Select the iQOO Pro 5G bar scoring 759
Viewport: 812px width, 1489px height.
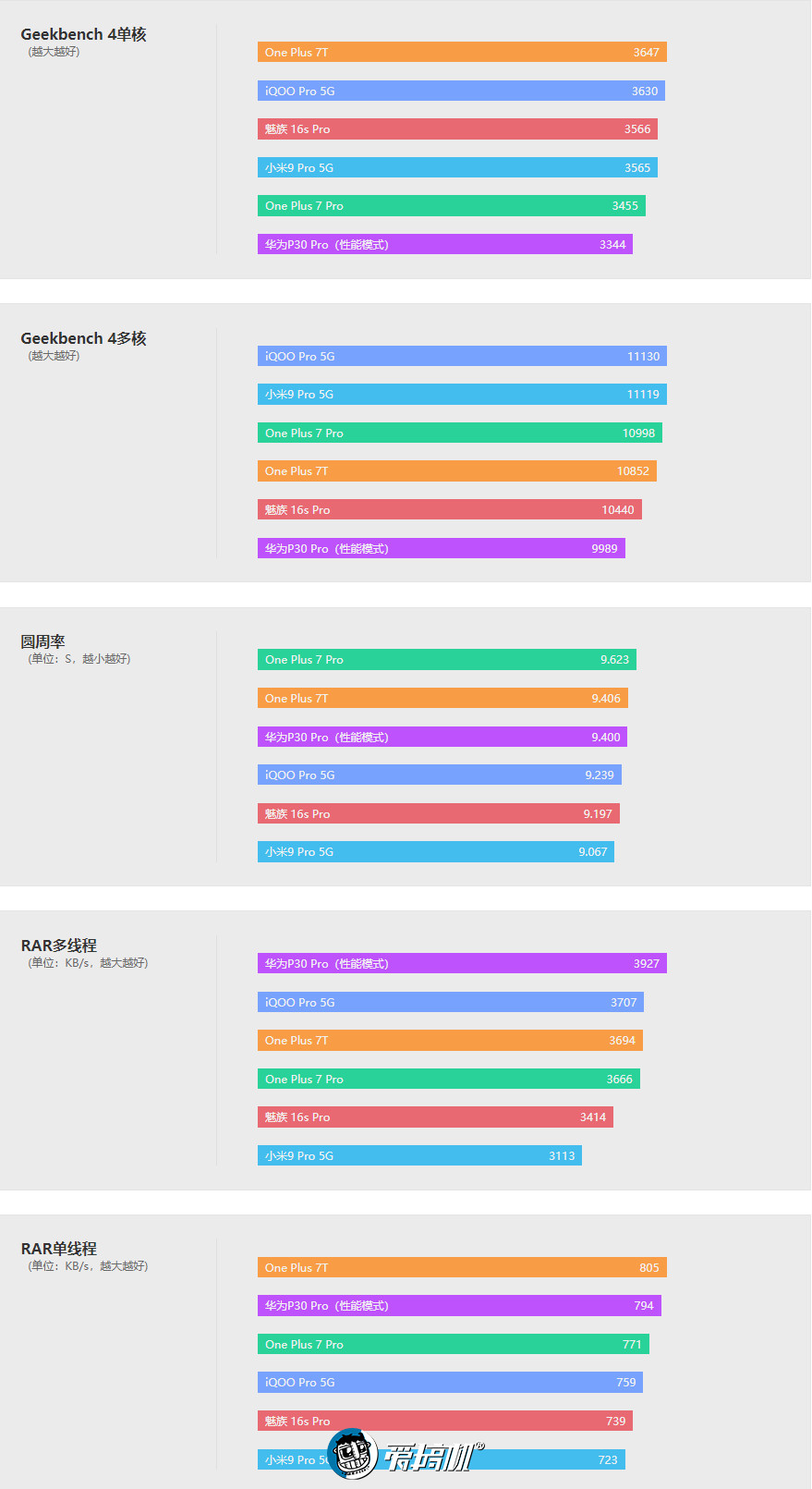[450, 1383]
